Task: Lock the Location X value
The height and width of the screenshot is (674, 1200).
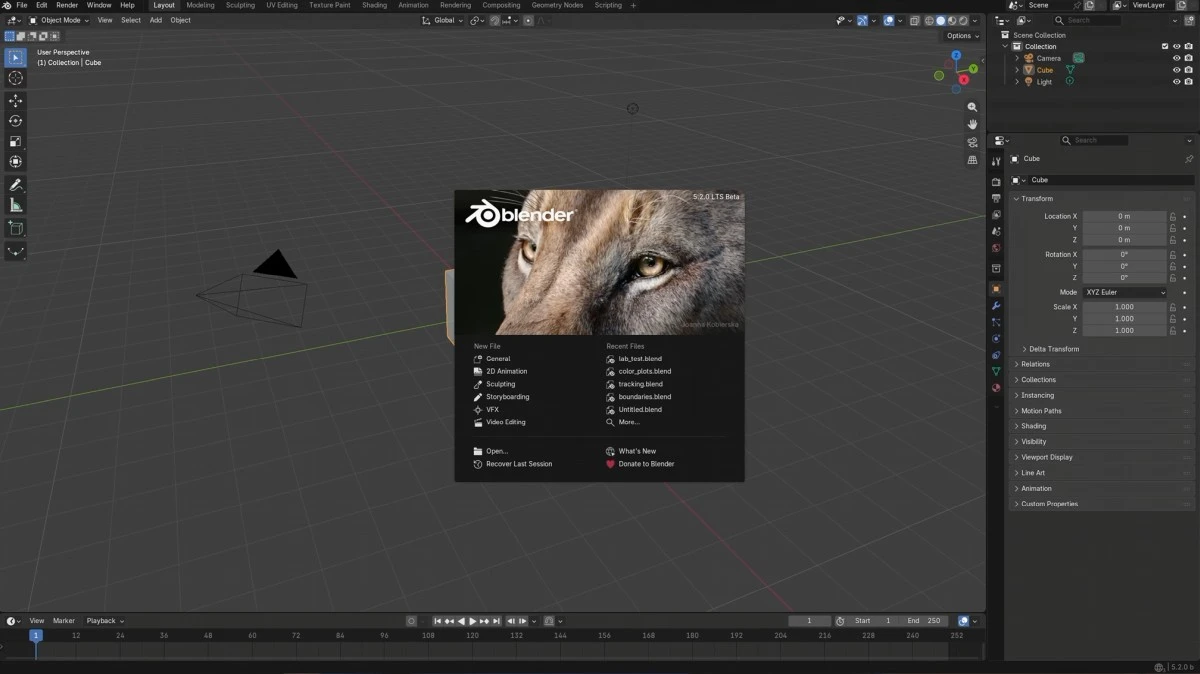Action: point(1174,216)
